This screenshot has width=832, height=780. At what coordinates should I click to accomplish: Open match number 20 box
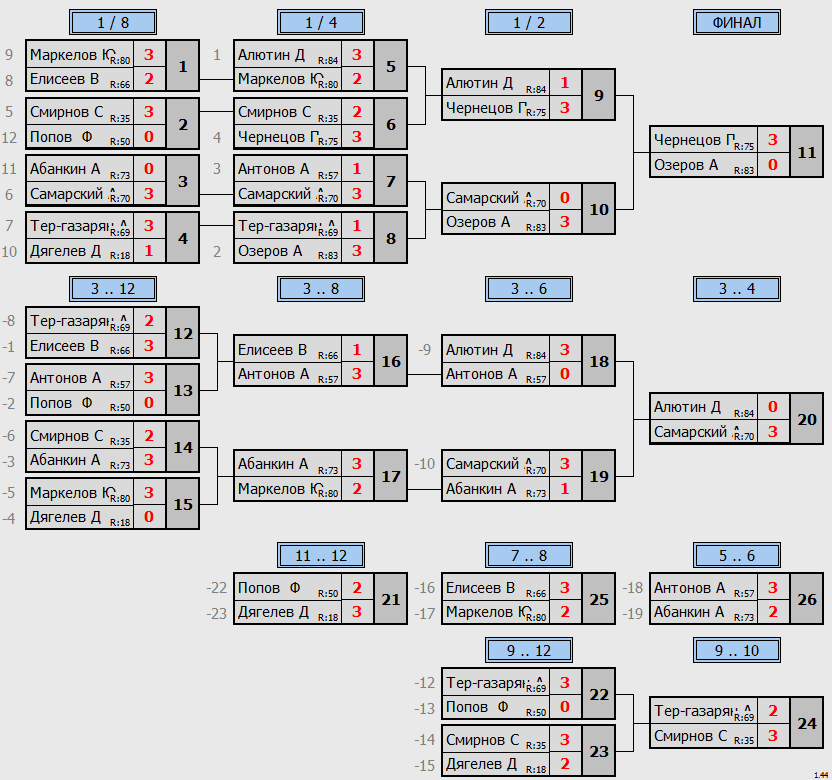[807, 419]
